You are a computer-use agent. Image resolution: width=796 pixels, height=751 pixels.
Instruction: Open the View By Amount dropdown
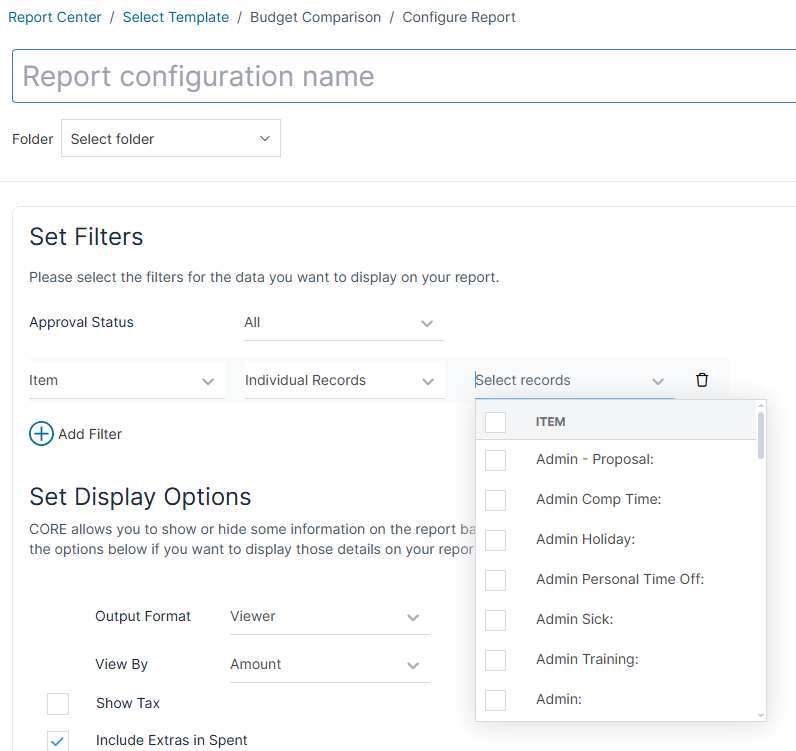pyautogui.click(x=329, y=665)
